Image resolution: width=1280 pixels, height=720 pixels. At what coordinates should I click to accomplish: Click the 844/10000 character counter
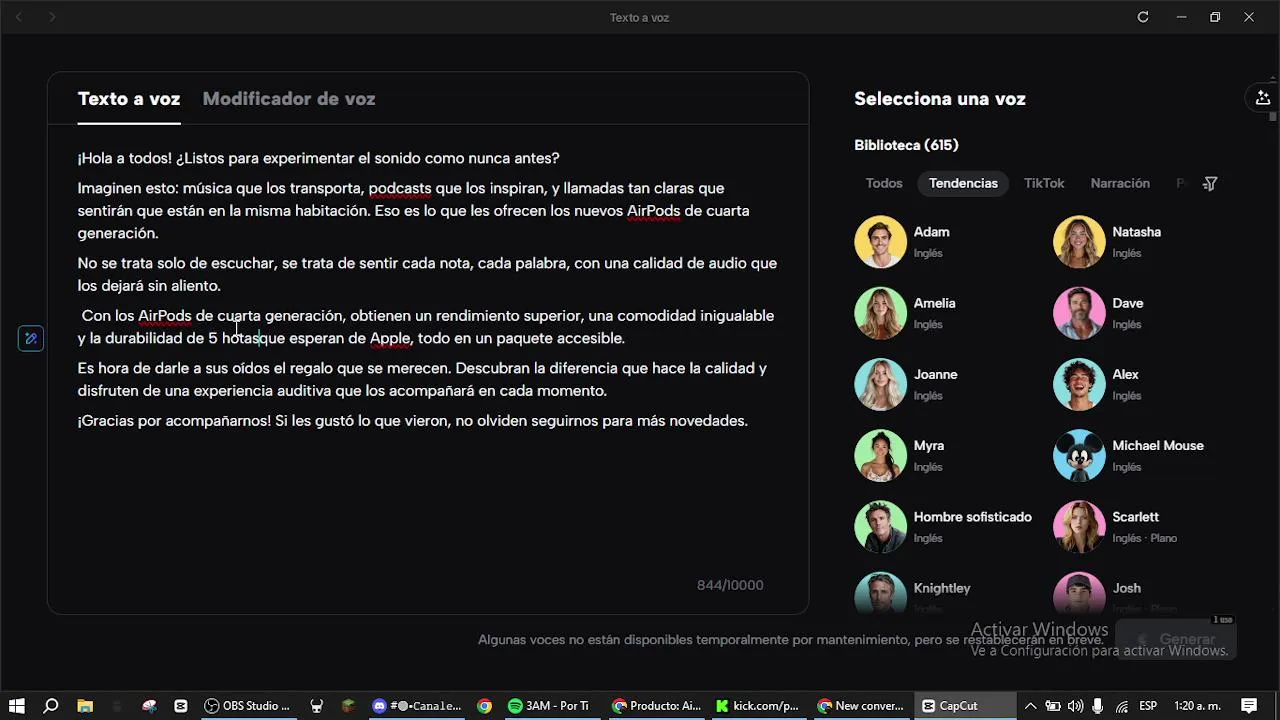pyautogui.click(x=730, y=585)
